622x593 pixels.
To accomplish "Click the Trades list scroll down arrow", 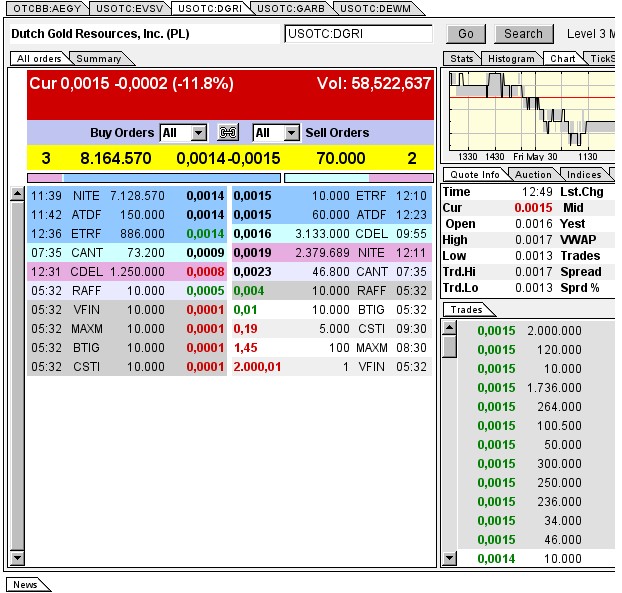I will (449, 558).
